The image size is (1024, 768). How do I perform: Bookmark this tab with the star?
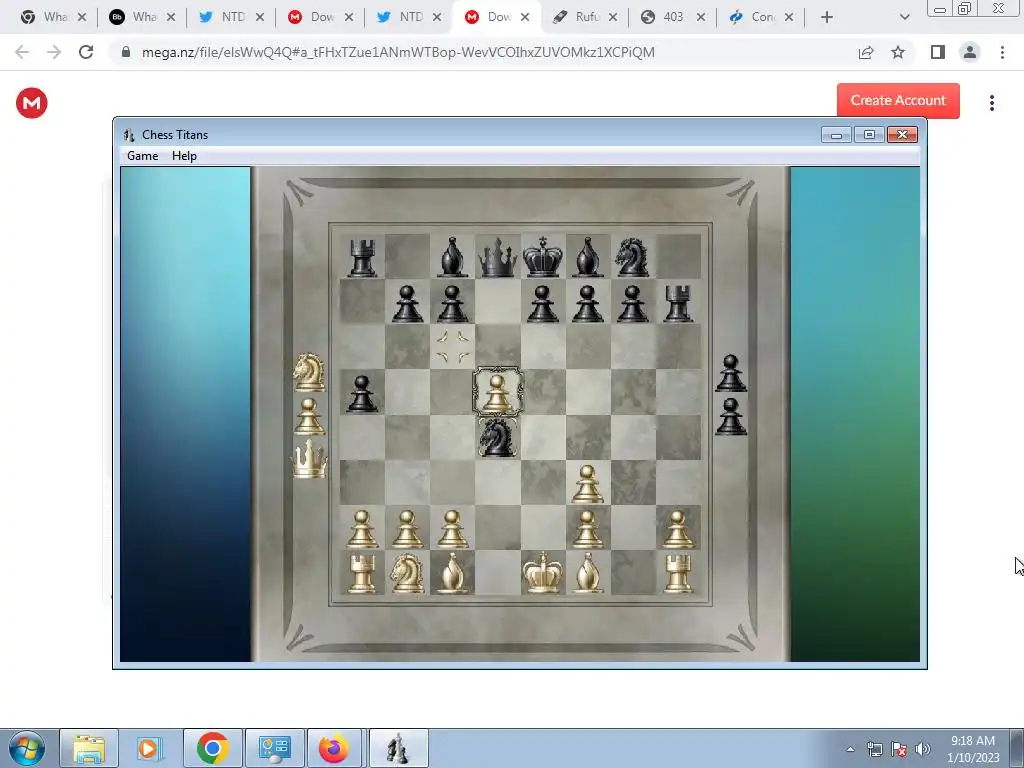coord(898,52)
